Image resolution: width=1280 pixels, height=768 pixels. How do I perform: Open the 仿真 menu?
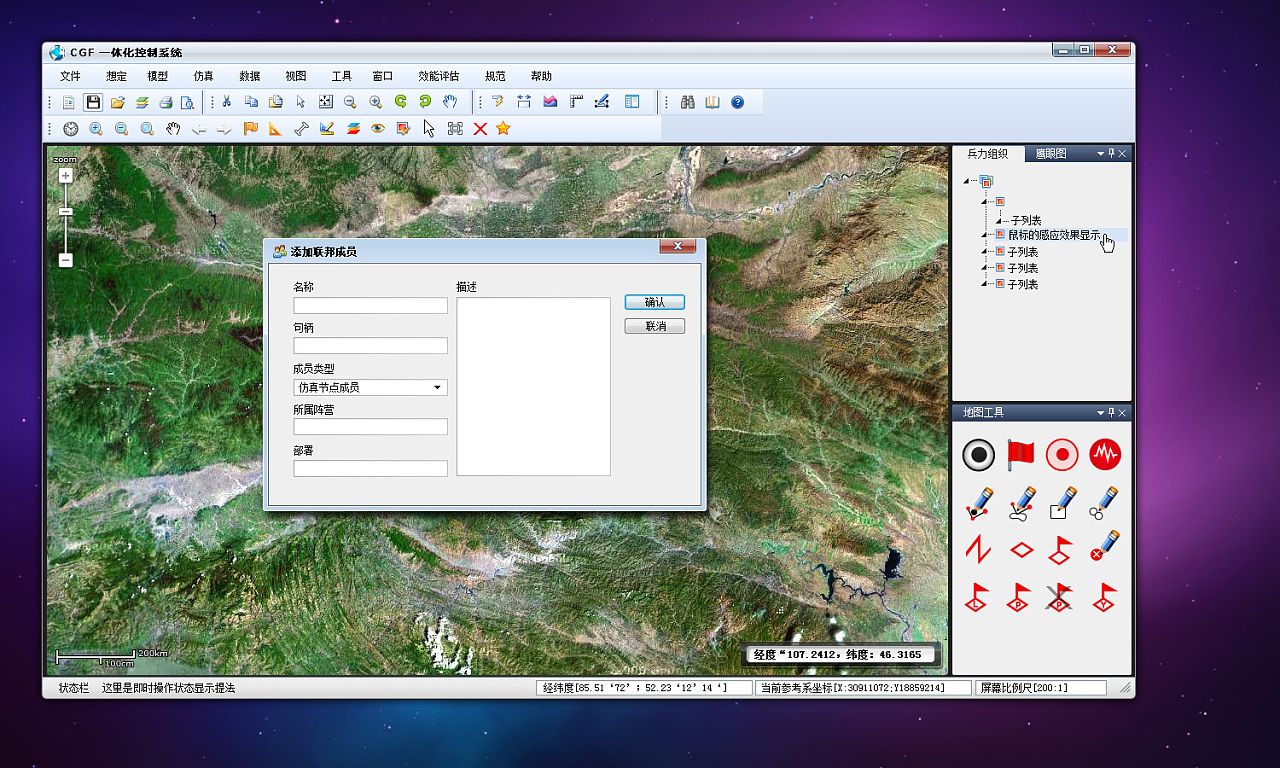coord(203,76)
